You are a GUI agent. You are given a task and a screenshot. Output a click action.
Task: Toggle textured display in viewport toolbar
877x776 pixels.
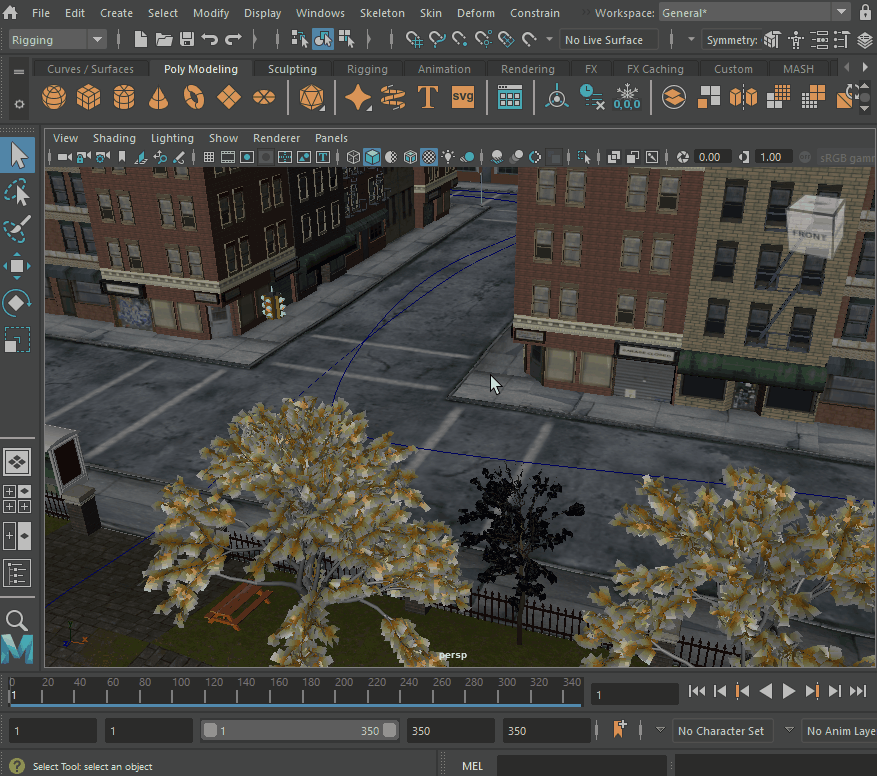pos(429,157)
